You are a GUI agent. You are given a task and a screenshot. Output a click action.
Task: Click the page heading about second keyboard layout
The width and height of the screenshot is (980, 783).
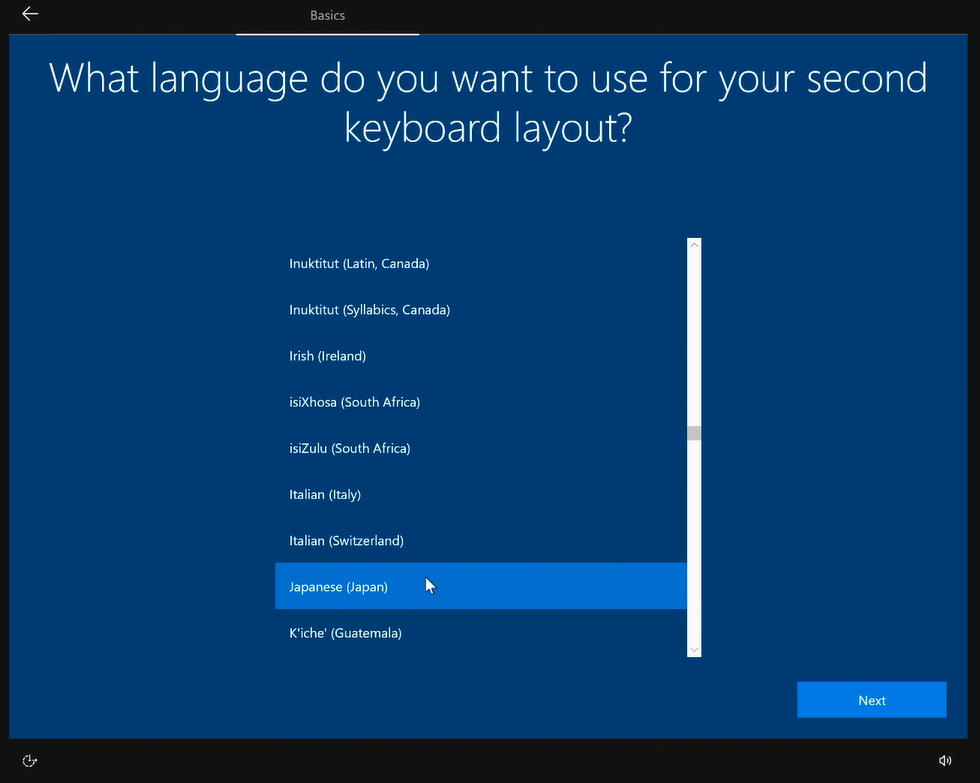click(488, 103)
